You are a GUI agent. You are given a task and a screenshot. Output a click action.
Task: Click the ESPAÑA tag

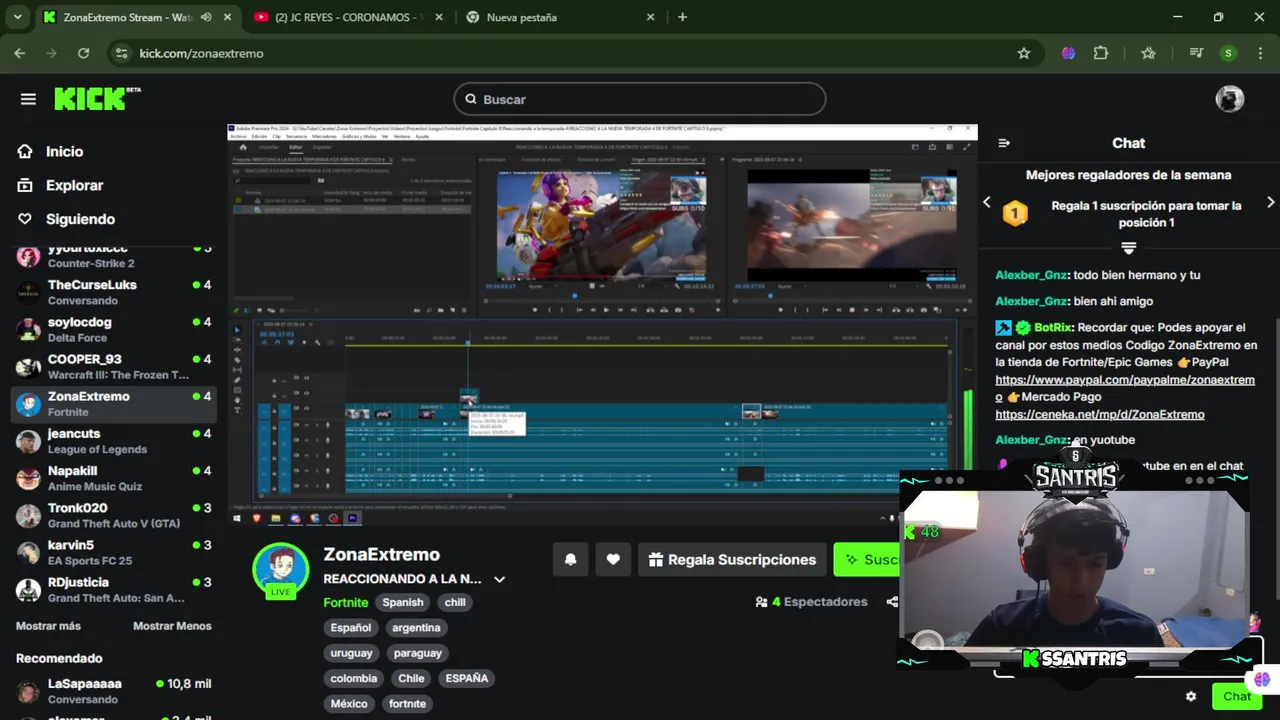467,678
